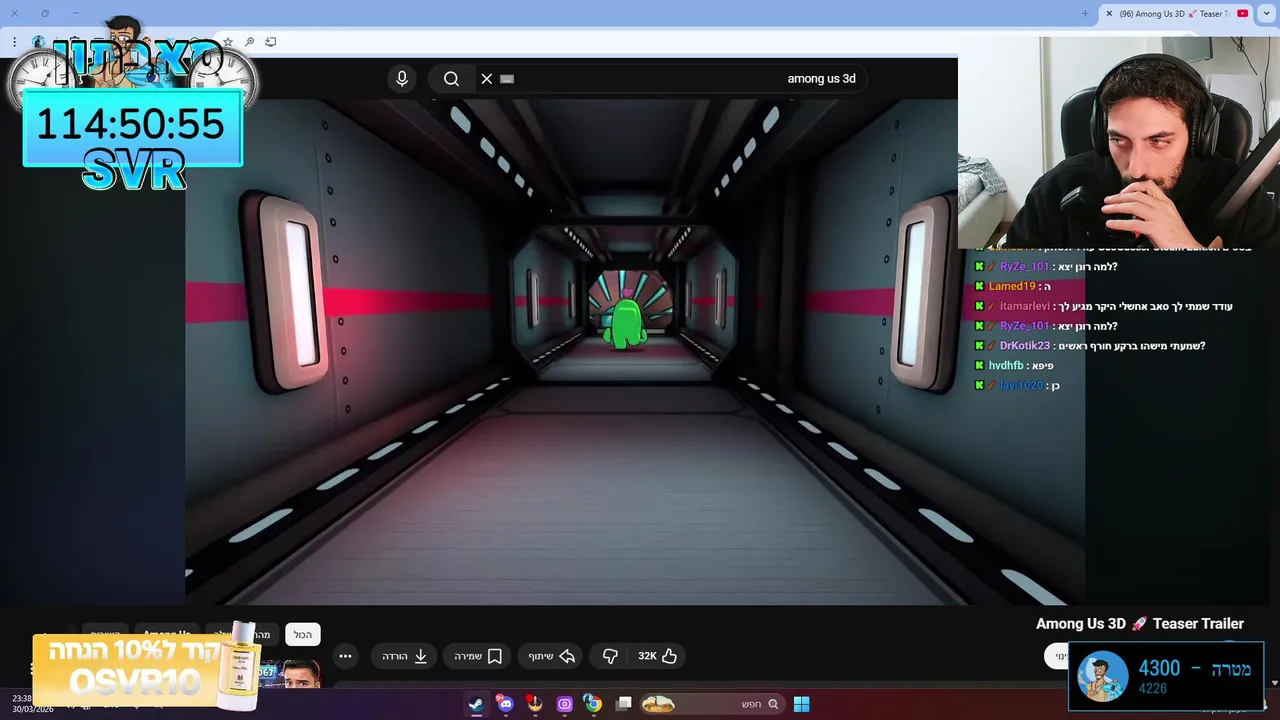The width and height of the screenshot is (1280, 720).
Task: Like the video (32K thumbs up)
Action: pyautogui.click(x=657, y=656)
